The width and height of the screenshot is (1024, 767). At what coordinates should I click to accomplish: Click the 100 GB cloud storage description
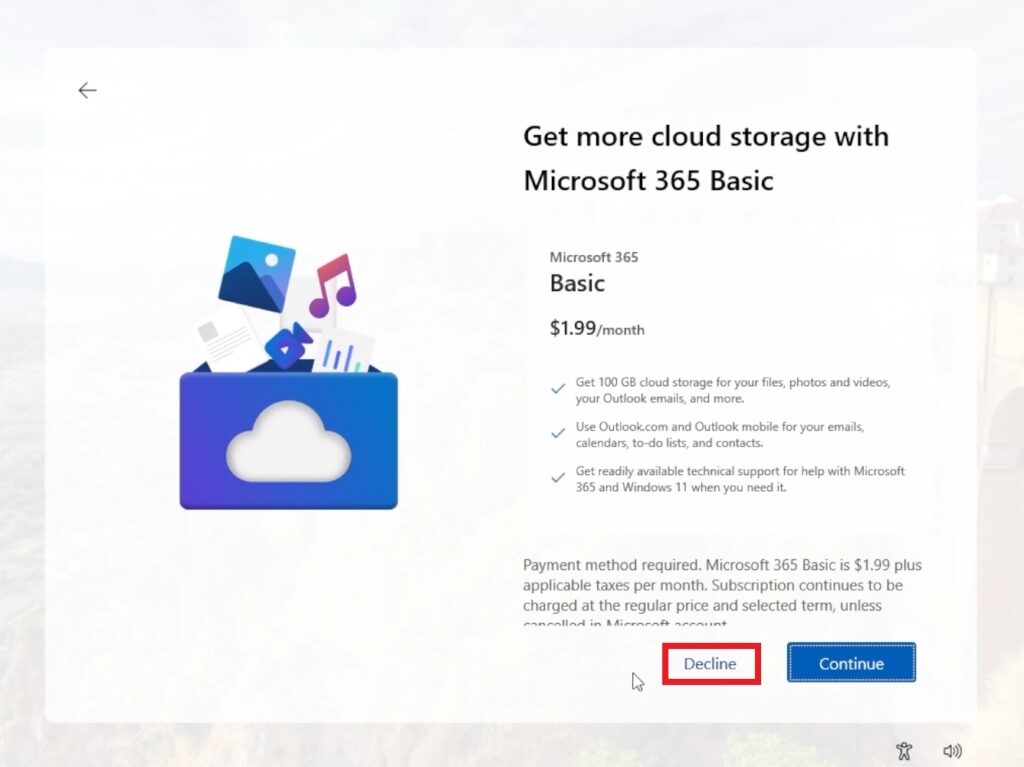[732, 390]
